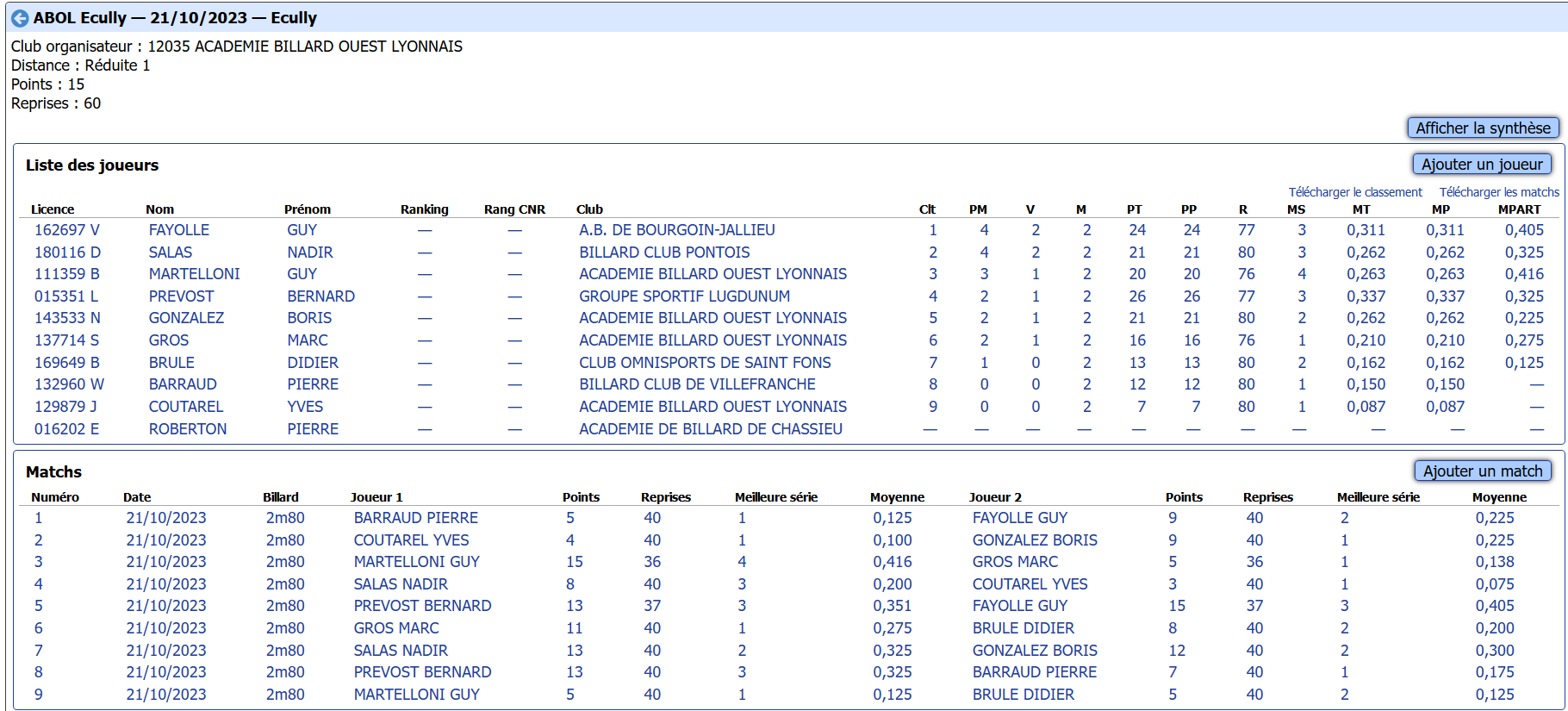Click COUTAREL YVES as Joueur 1 in match 2

tap(412, 540)
